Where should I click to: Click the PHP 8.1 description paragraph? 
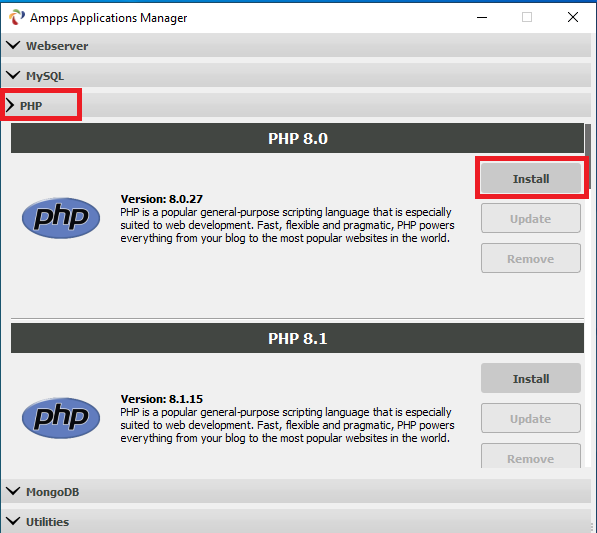point(287,425)
